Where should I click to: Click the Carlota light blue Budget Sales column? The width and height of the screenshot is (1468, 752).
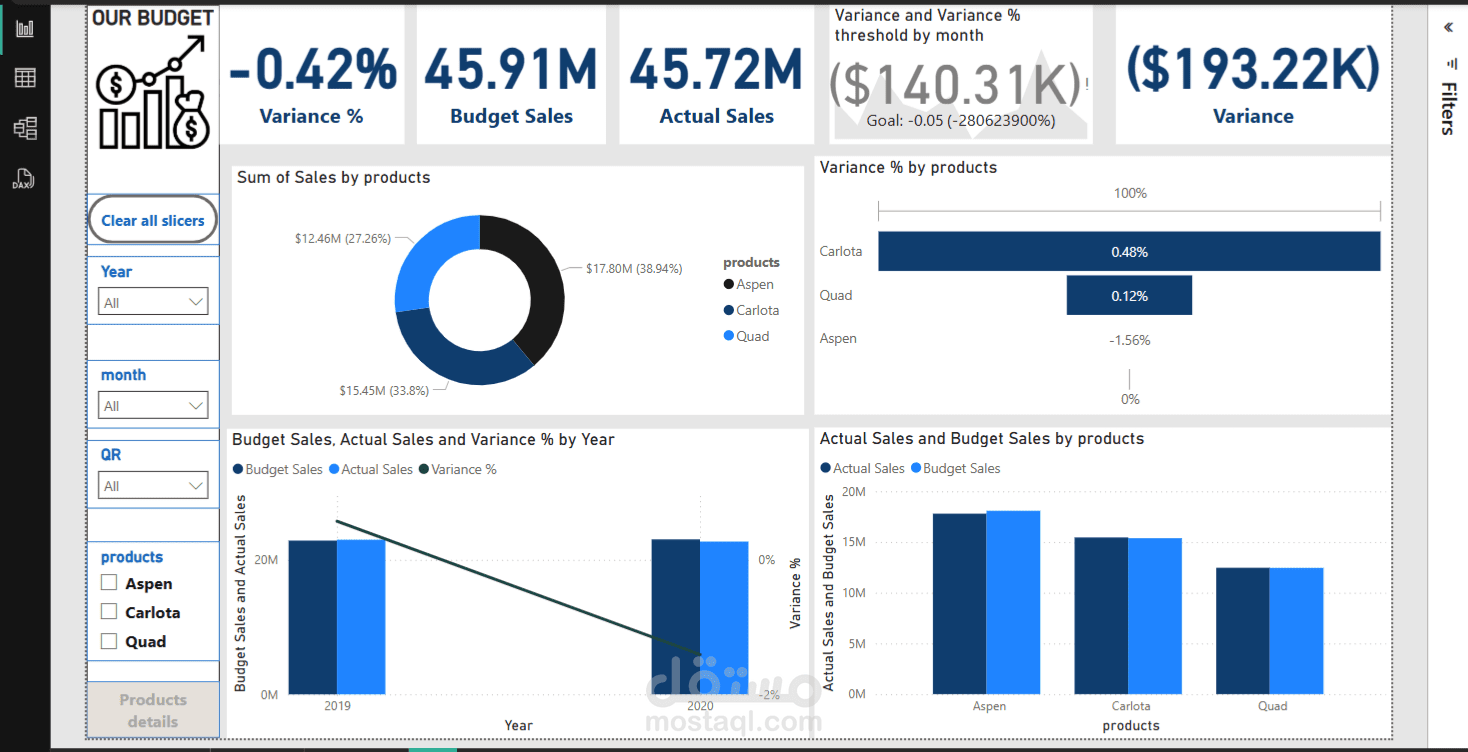pos(1155,616)
